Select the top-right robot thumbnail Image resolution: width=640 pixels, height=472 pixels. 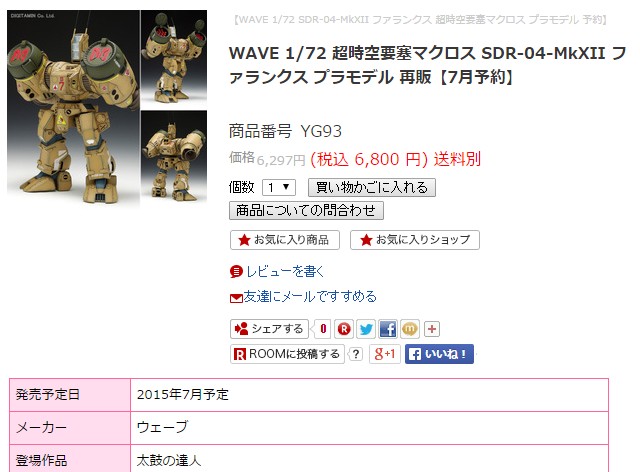pyautogui.click(x=174, y=60)
